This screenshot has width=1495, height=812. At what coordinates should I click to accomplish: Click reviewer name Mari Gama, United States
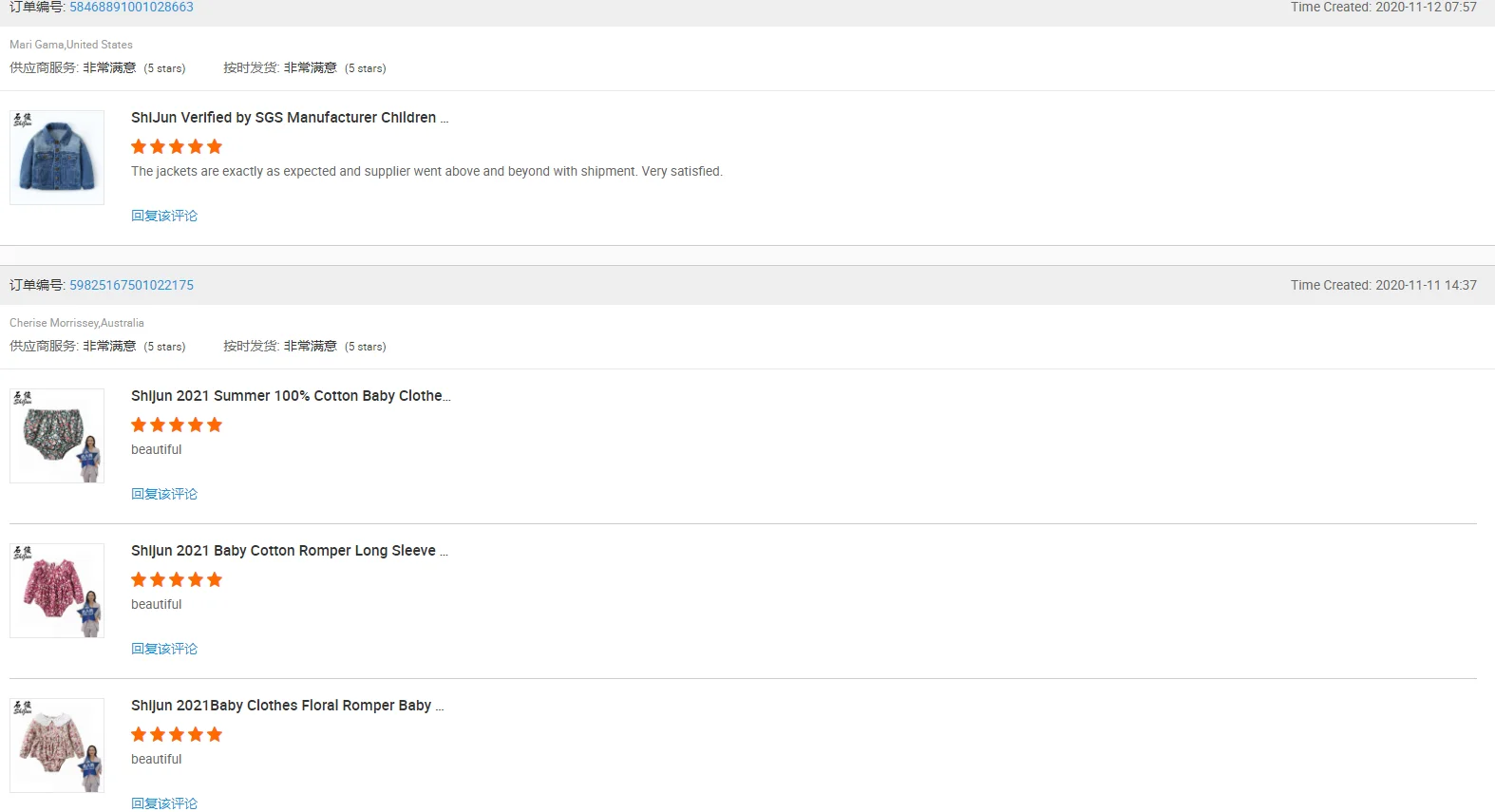(71, 45)
